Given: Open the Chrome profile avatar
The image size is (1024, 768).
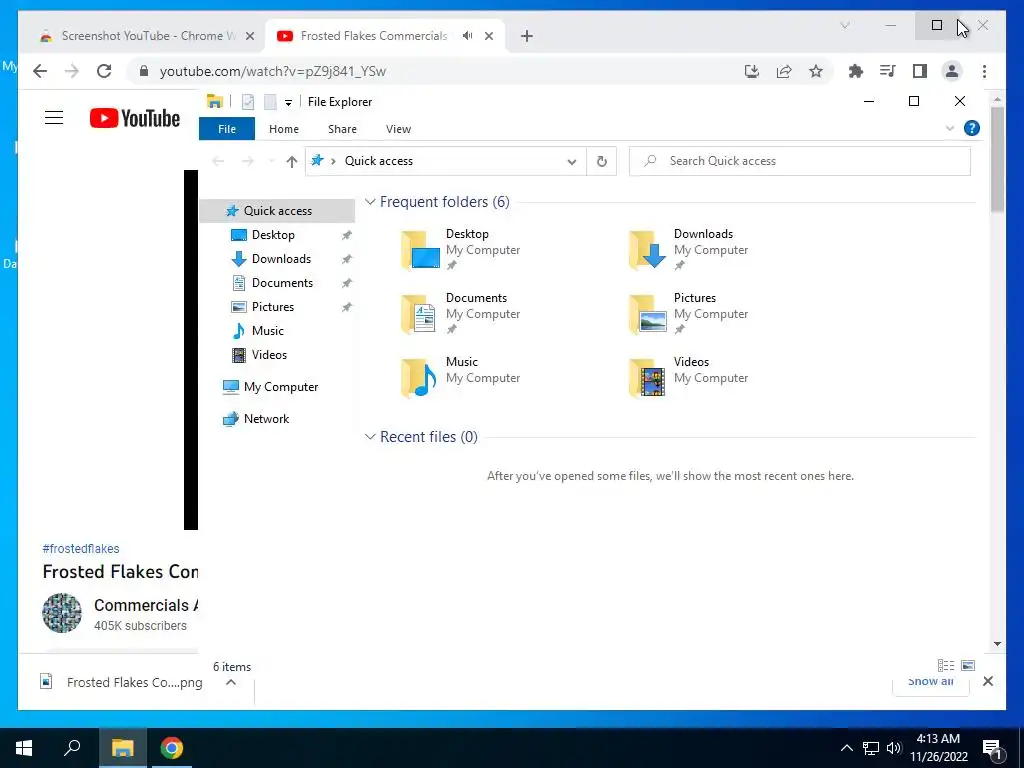Looking at the screenshot, I should click(x=952, y=71).
